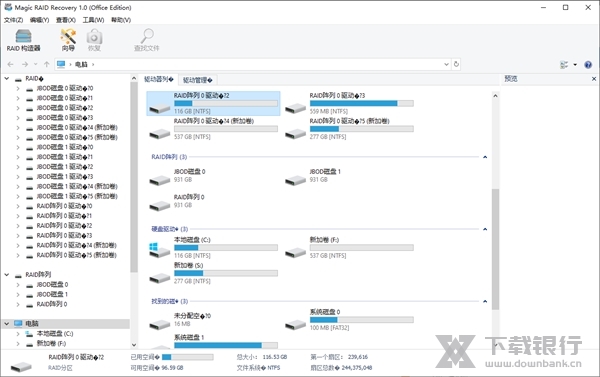This screenshot has width=600, height=377.
Task: Close the 预览 preview panel
Action: tap(594, 79)
